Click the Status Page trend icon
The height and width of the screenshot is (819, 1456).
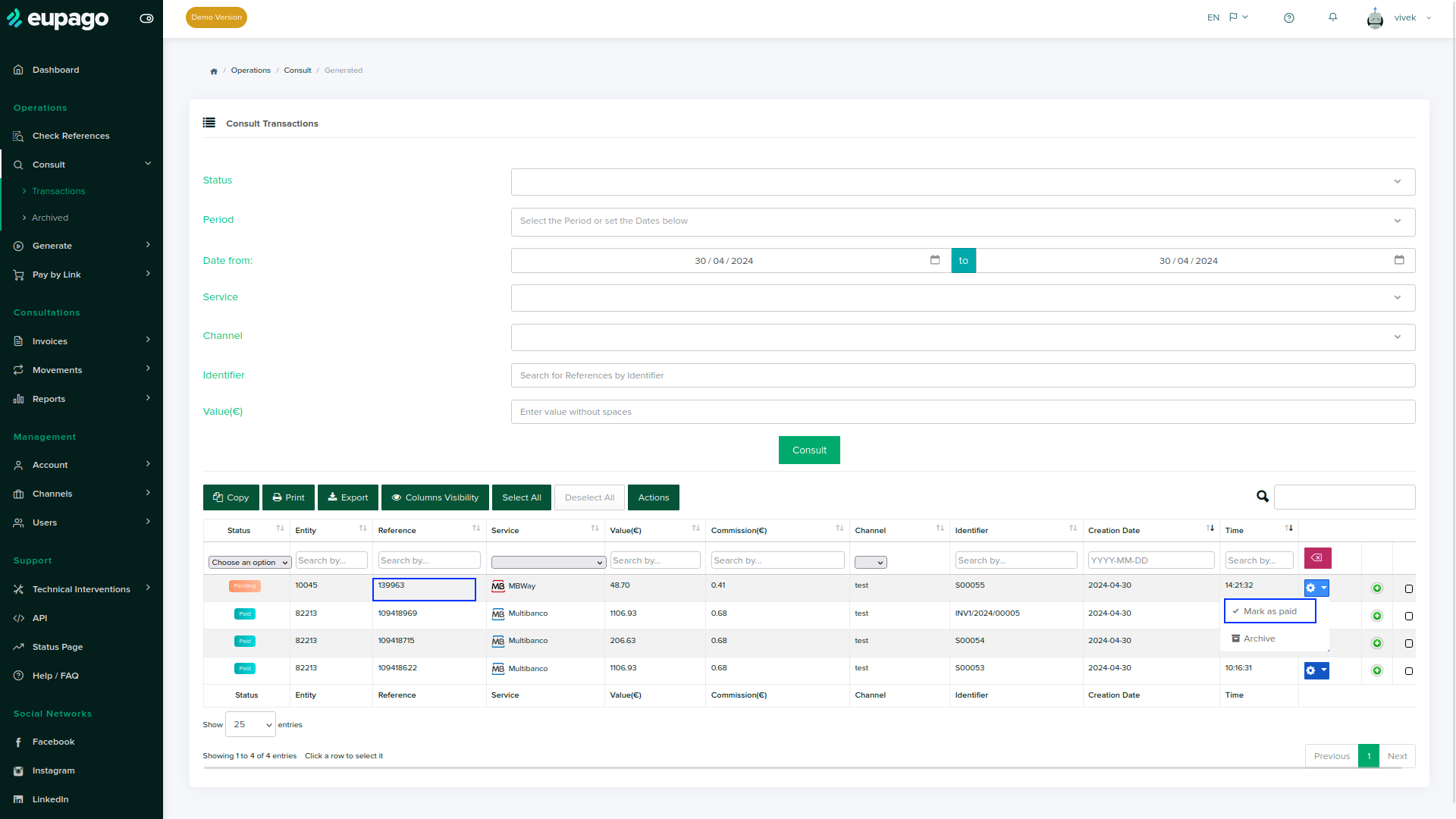pyautogui.click(x=18, y=647)
